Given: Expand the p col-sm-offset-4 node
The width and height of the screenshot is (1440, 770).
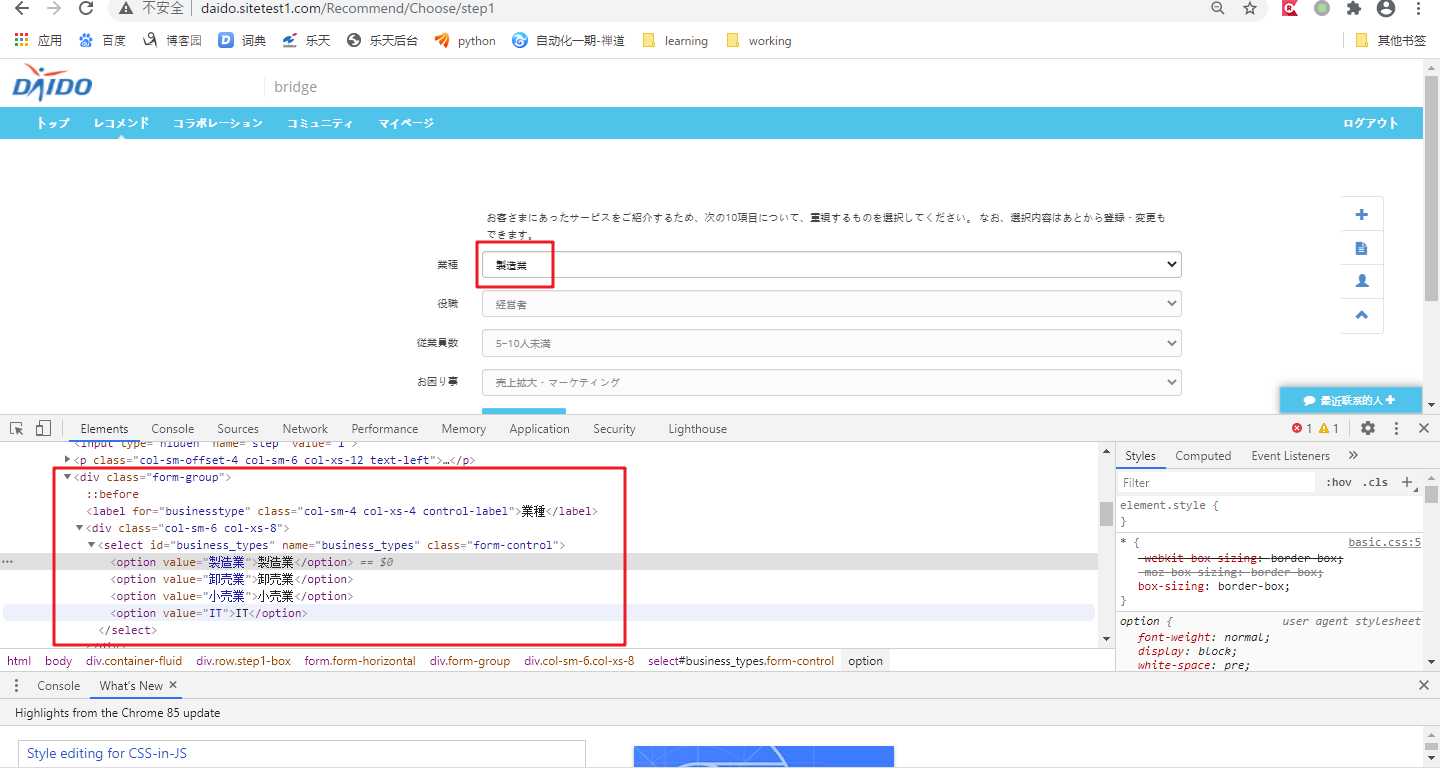Looking at the screenshot, I should tap(68, 460).
